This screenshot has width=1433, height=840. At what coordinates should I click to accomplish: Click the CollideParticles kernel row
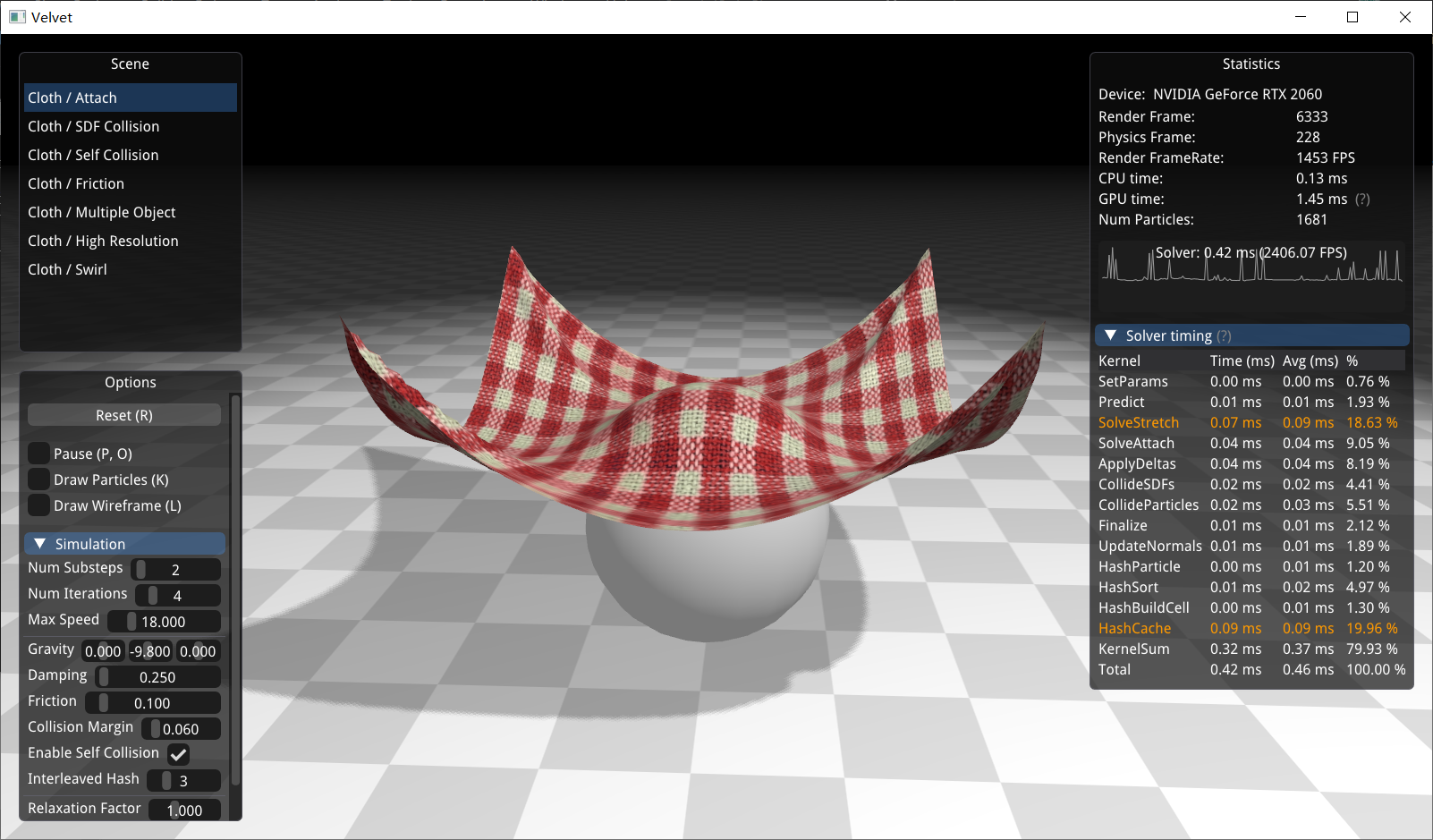(x=1251, y=505)
